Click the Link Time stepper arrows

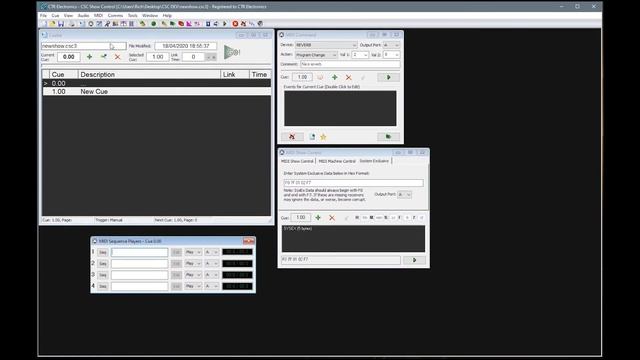(x=211, y=57)
